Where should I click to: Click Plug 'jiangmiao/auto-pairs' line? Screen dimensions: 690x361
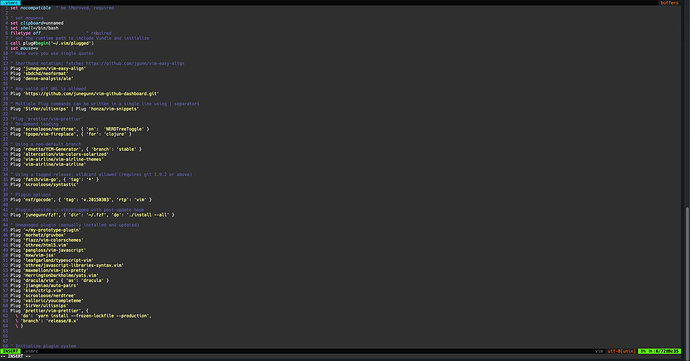pyautogui.click(x=44, y=285)
